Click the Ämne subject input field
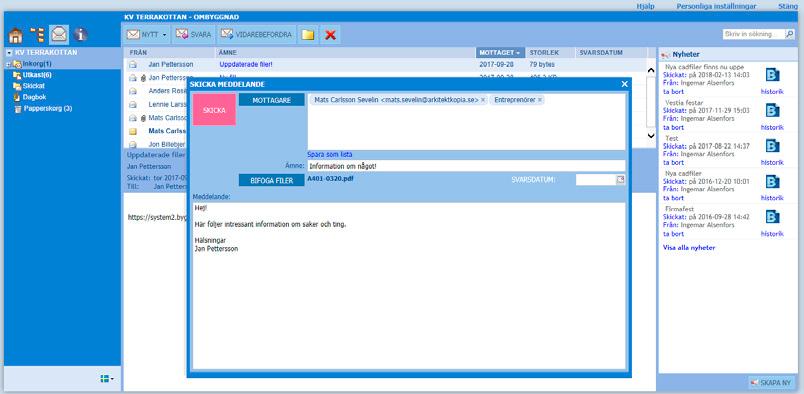 click(x=466, y=166)
